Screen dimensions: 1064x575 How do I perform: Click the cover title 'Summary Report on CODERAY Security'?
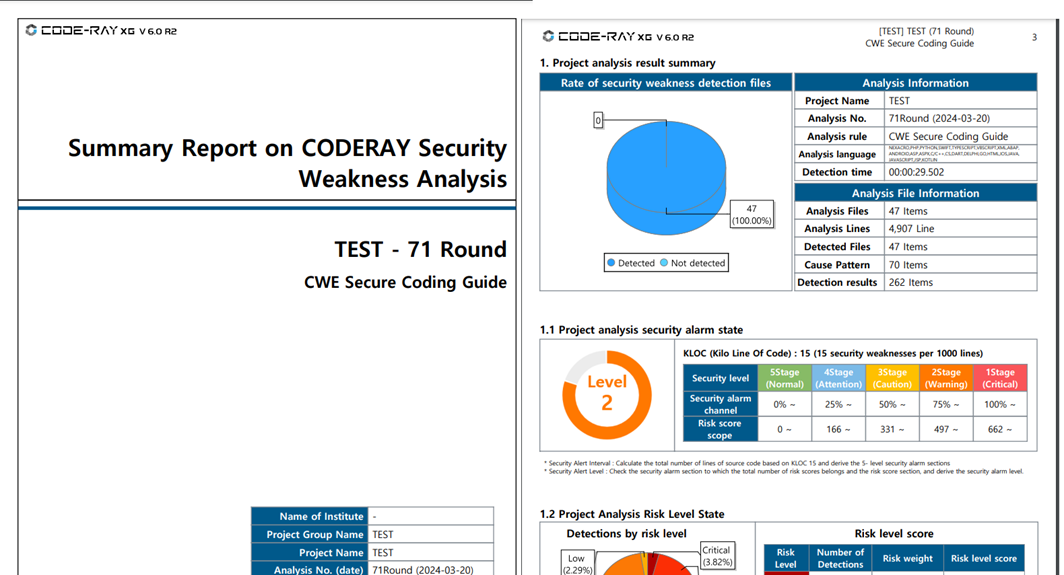point(287,148)
